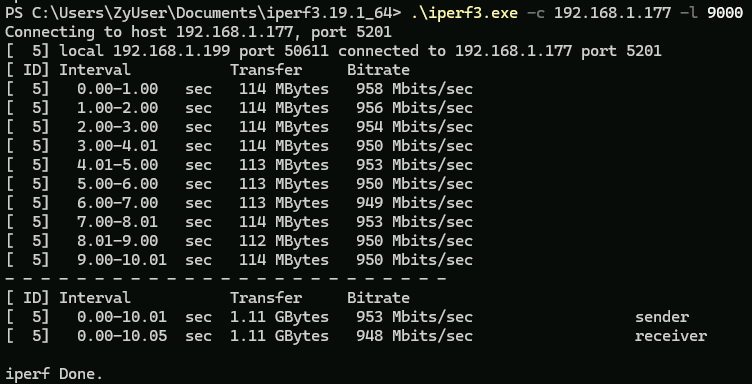
Task: Click the server IP 192.168.1.177 in the command
Action: [x=612, y=12]
